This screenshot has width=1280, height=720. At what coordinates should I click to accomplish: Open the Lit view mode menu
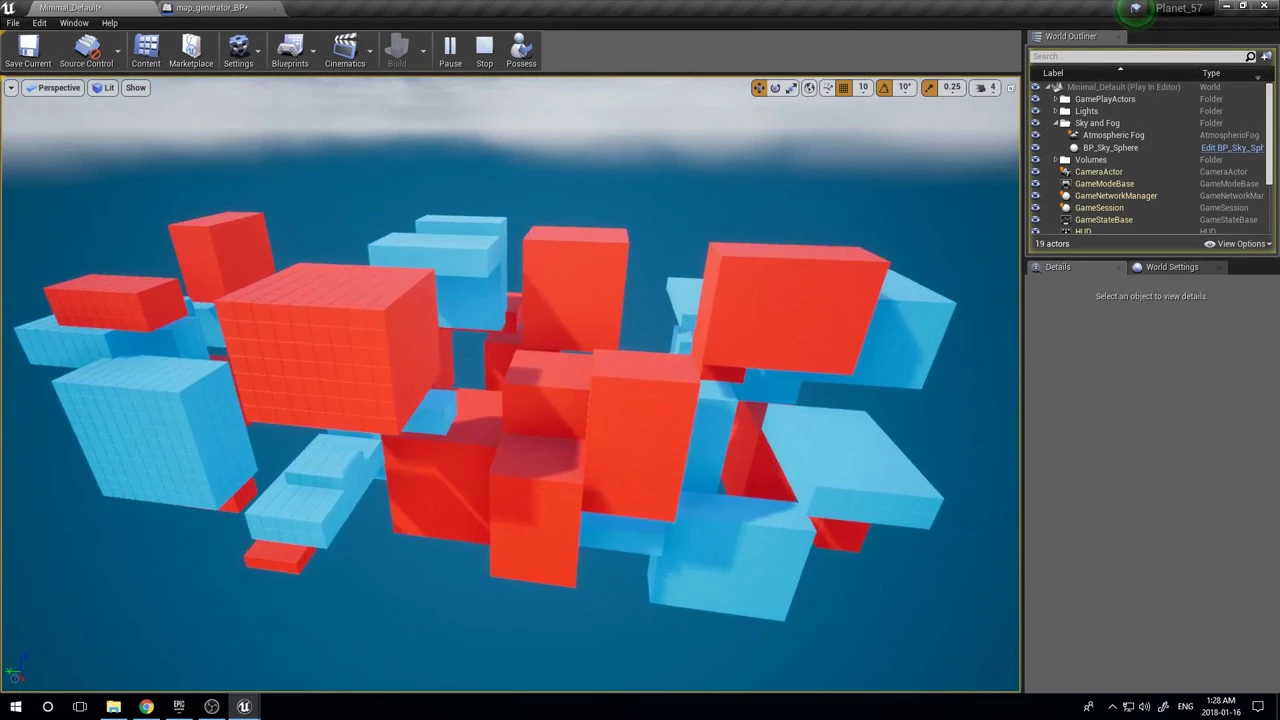point(103,88)
